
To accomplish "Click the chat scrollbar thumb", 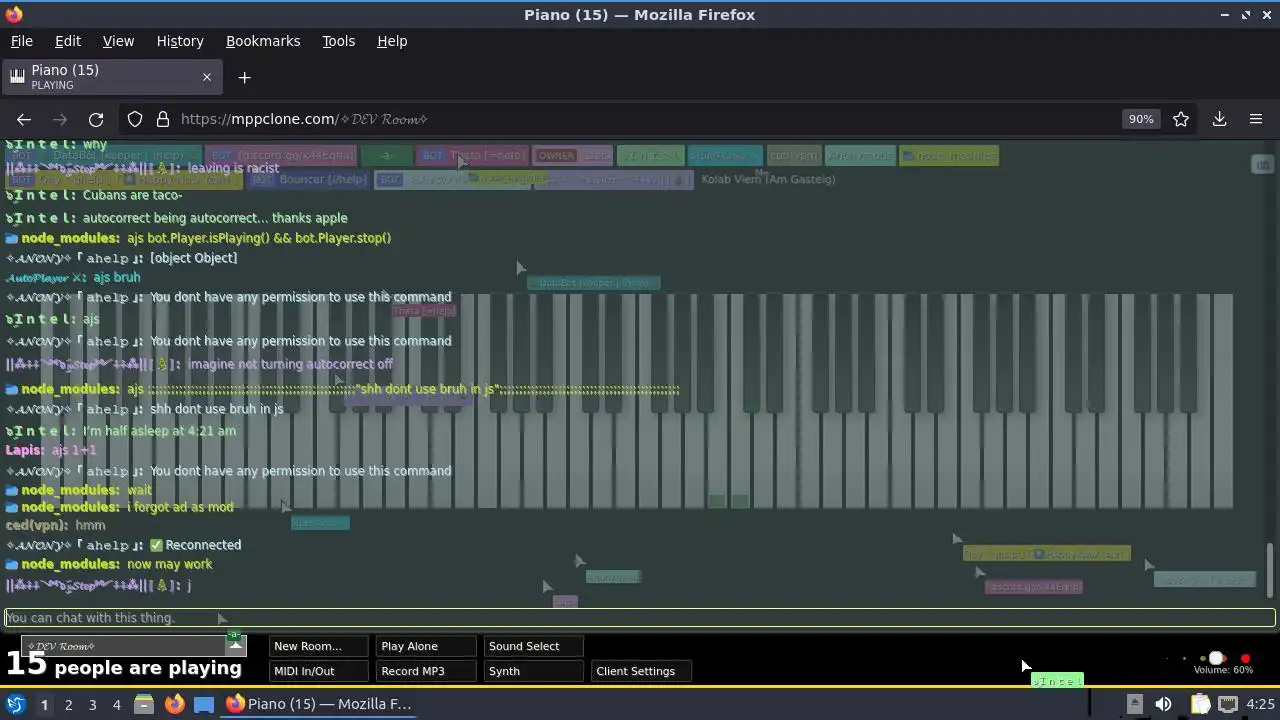I will [x=1270, y=568].
